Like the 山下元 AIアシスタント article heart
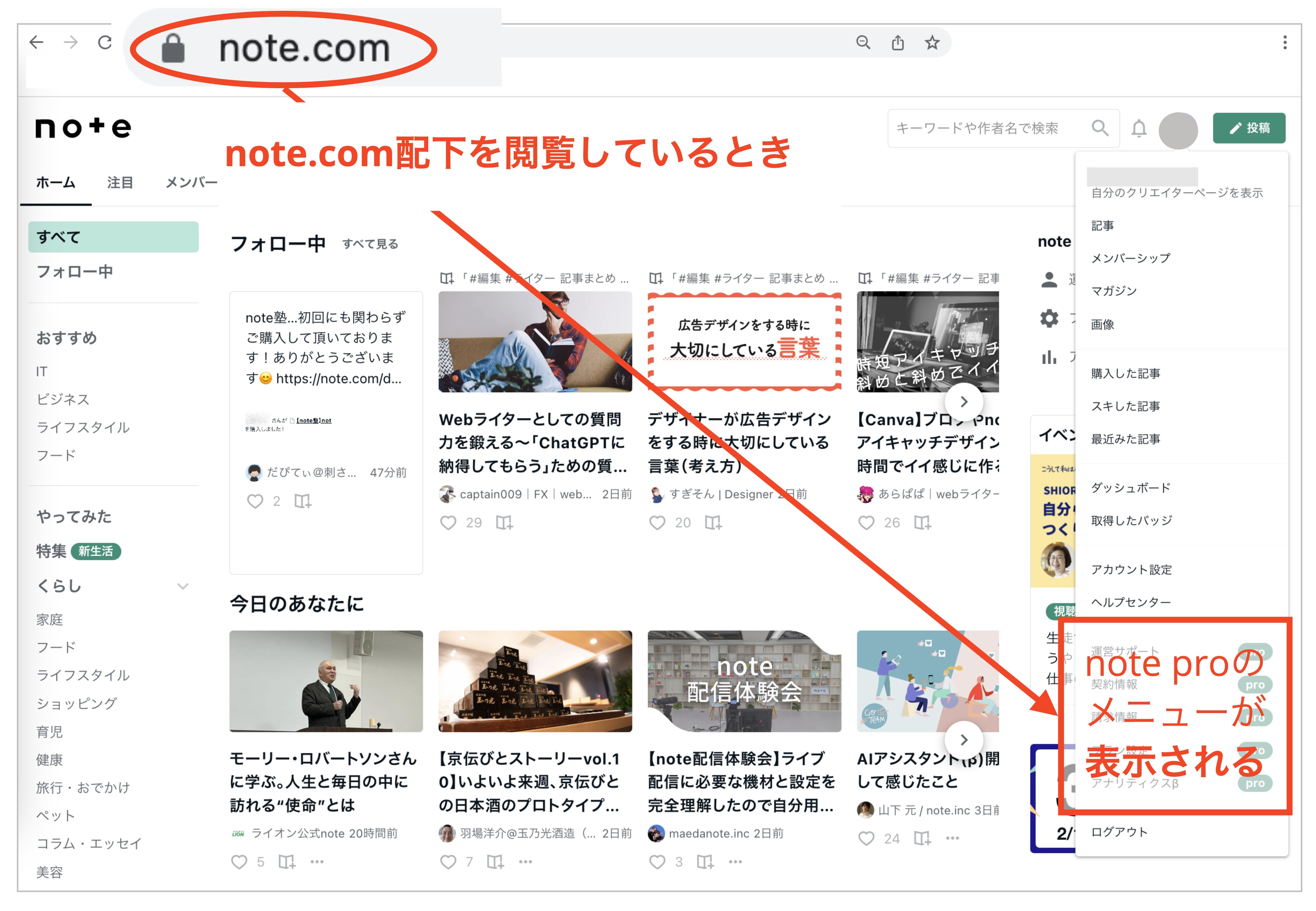 point(866,838)
